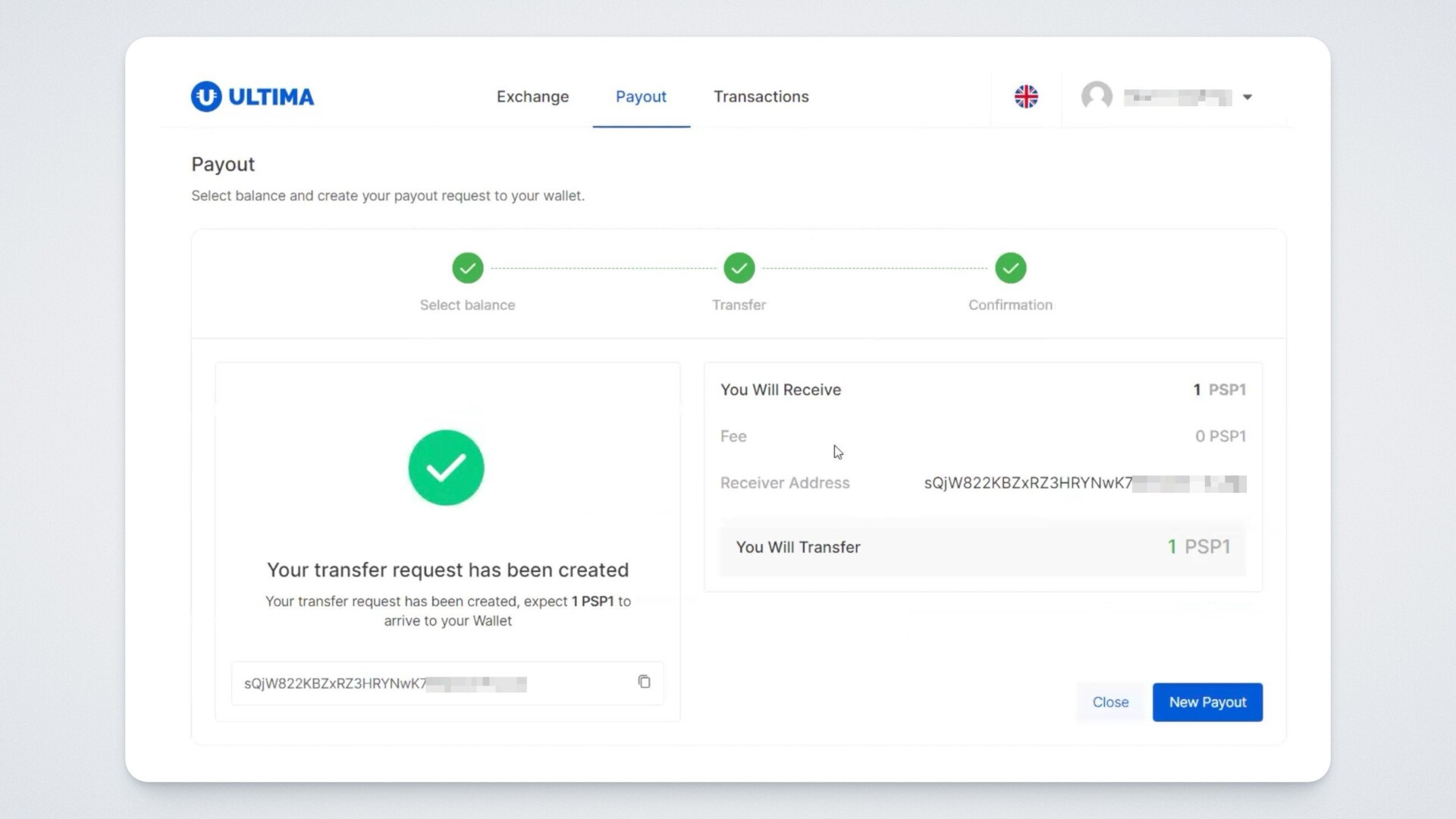Select the Payout tab
The image size is (1456, 819).
(641, 96)
